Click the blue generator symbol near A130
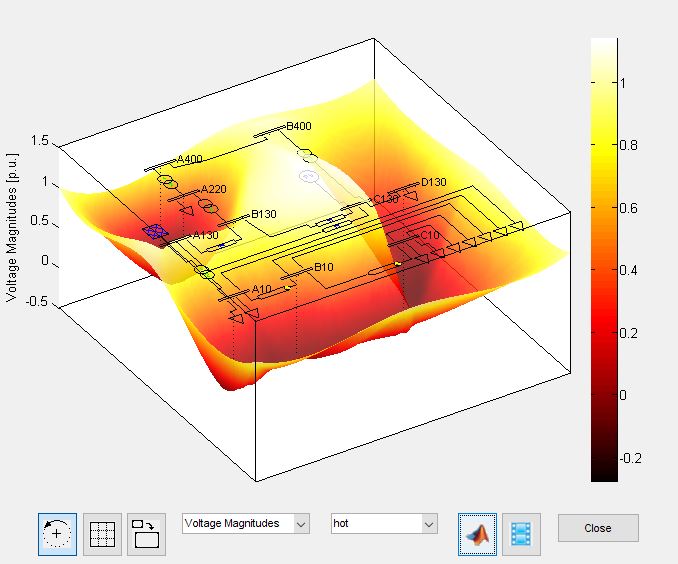Image resolution: width=678 pixels, height=564 pixels. point(153,231)
